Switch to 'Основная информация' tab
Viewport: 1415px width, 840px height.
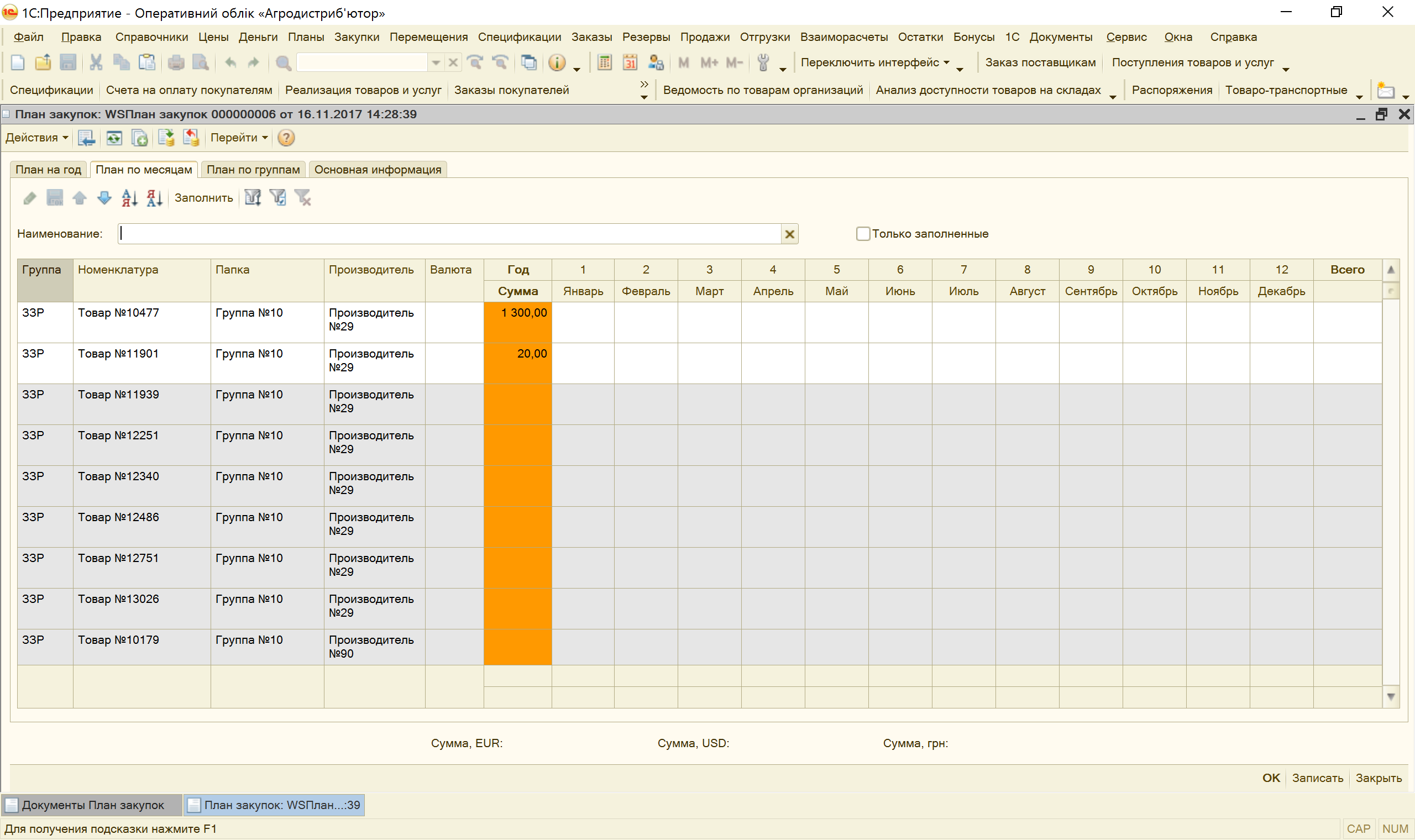(378, 169)
